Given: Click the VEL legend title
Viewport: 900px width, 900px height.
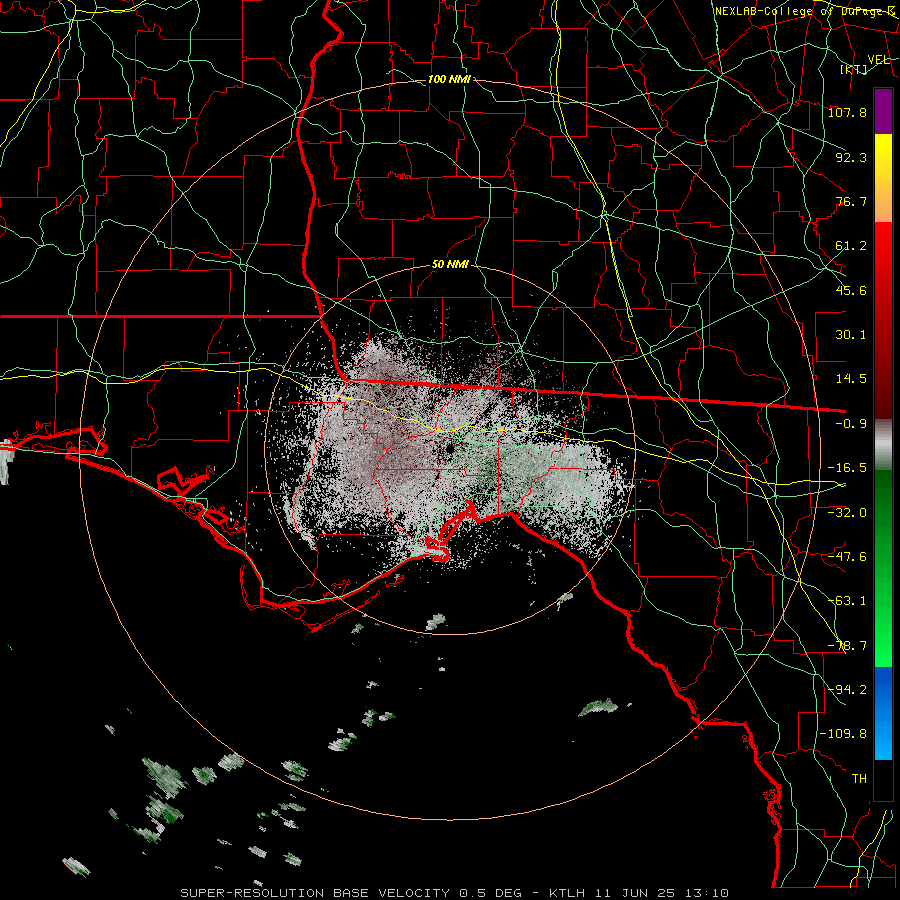Looking at the screenshot, I should tap(878, 60).
